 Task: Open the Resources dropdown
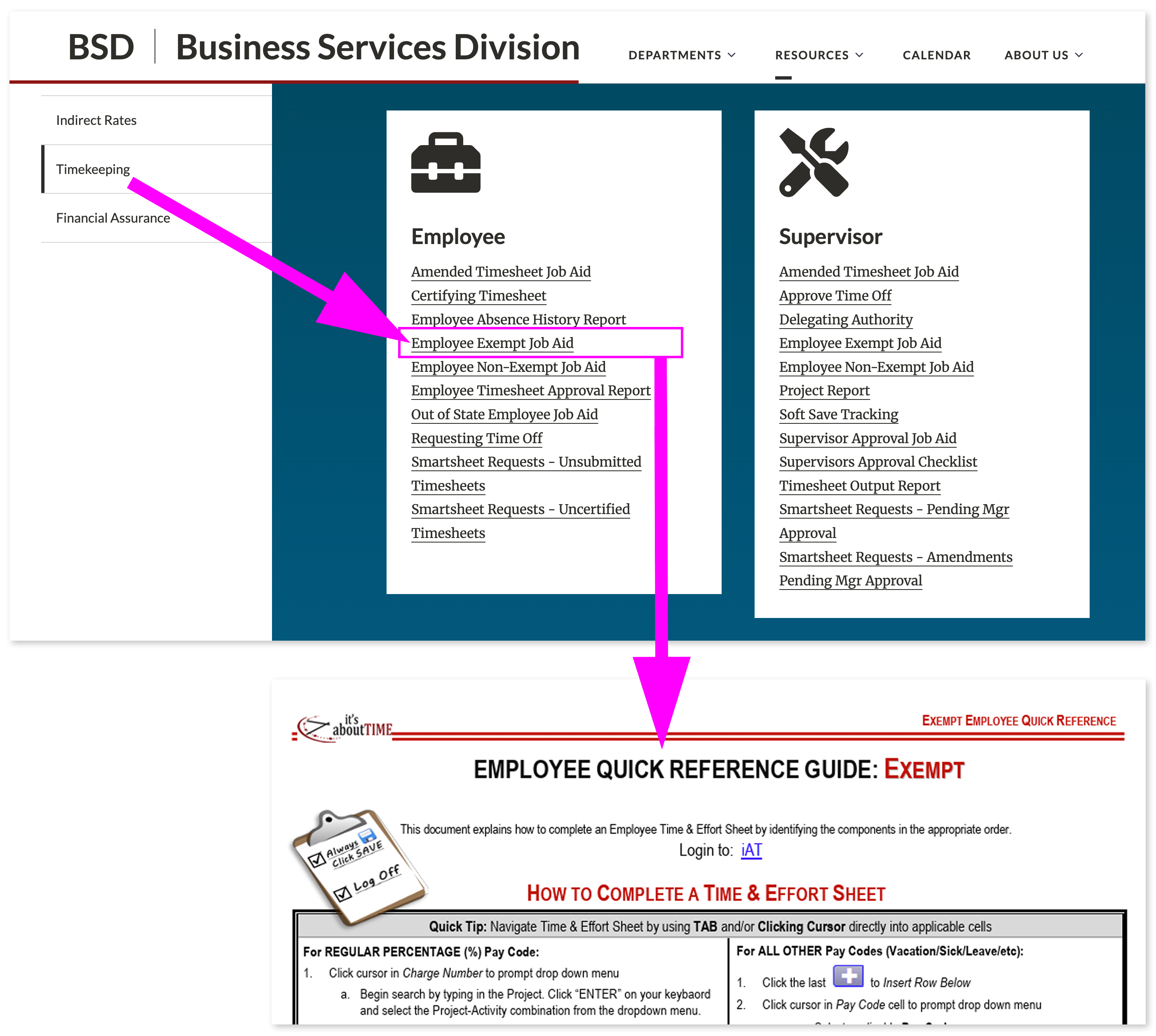[819, 55]
